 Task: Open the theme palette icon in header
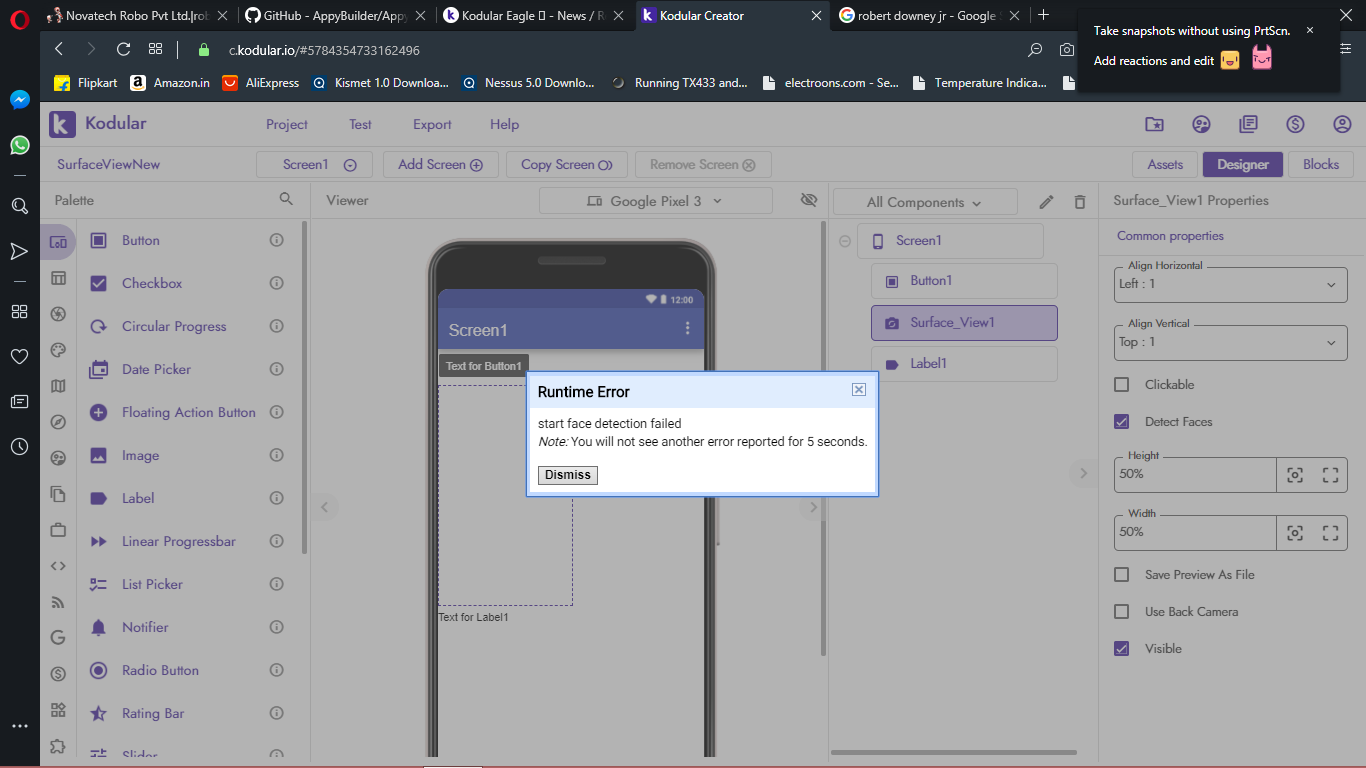[1201, 124]
